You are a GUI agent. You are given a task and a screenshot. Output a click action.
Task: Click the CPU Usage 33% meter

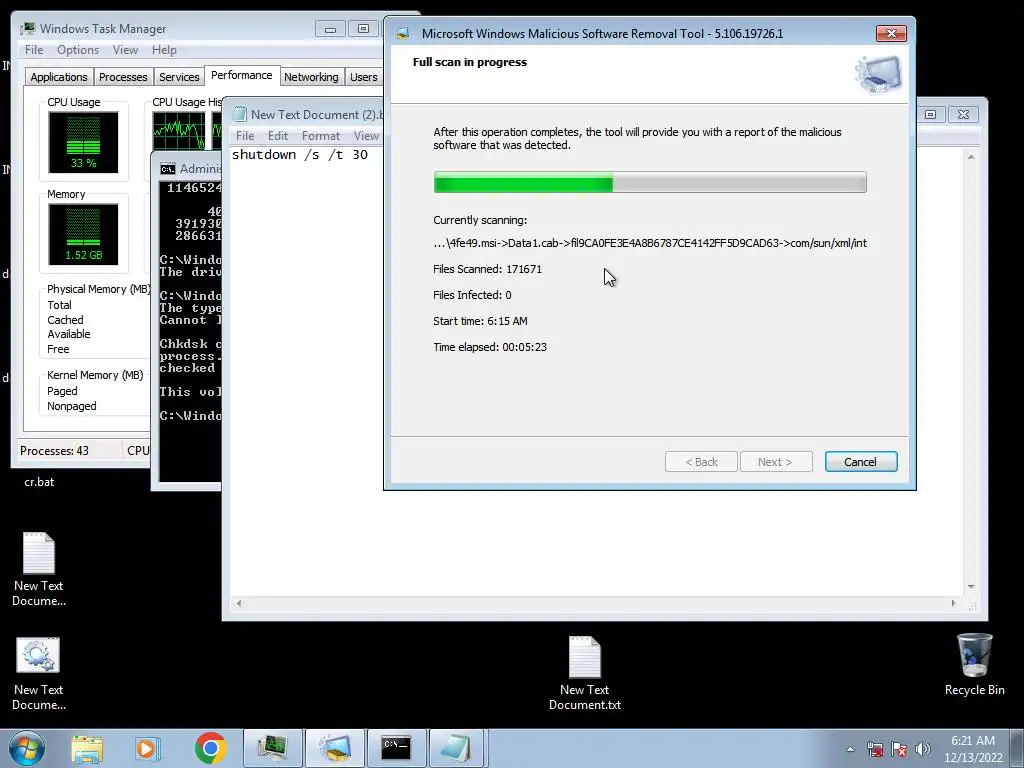[x=83, y=142]
